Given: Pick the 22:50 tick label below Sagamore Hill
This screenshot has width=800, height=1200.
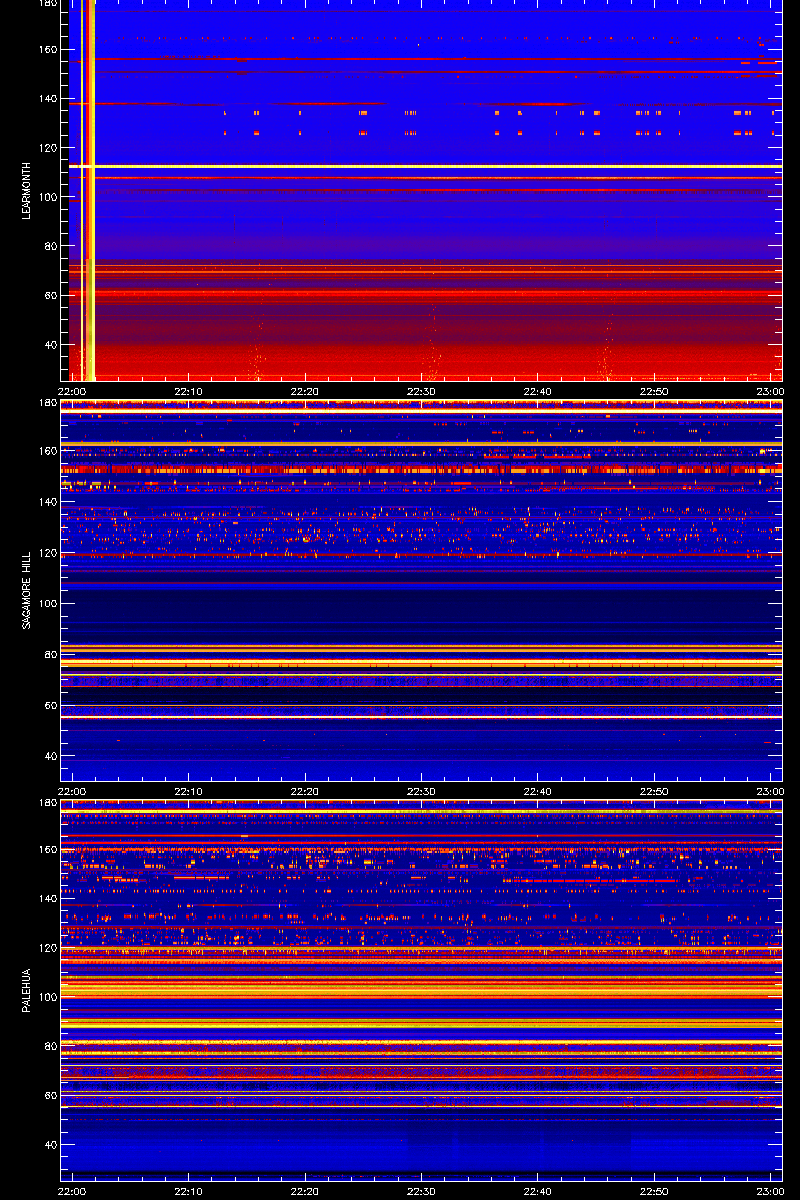Looking at the screenshot, I should point(653,791).
